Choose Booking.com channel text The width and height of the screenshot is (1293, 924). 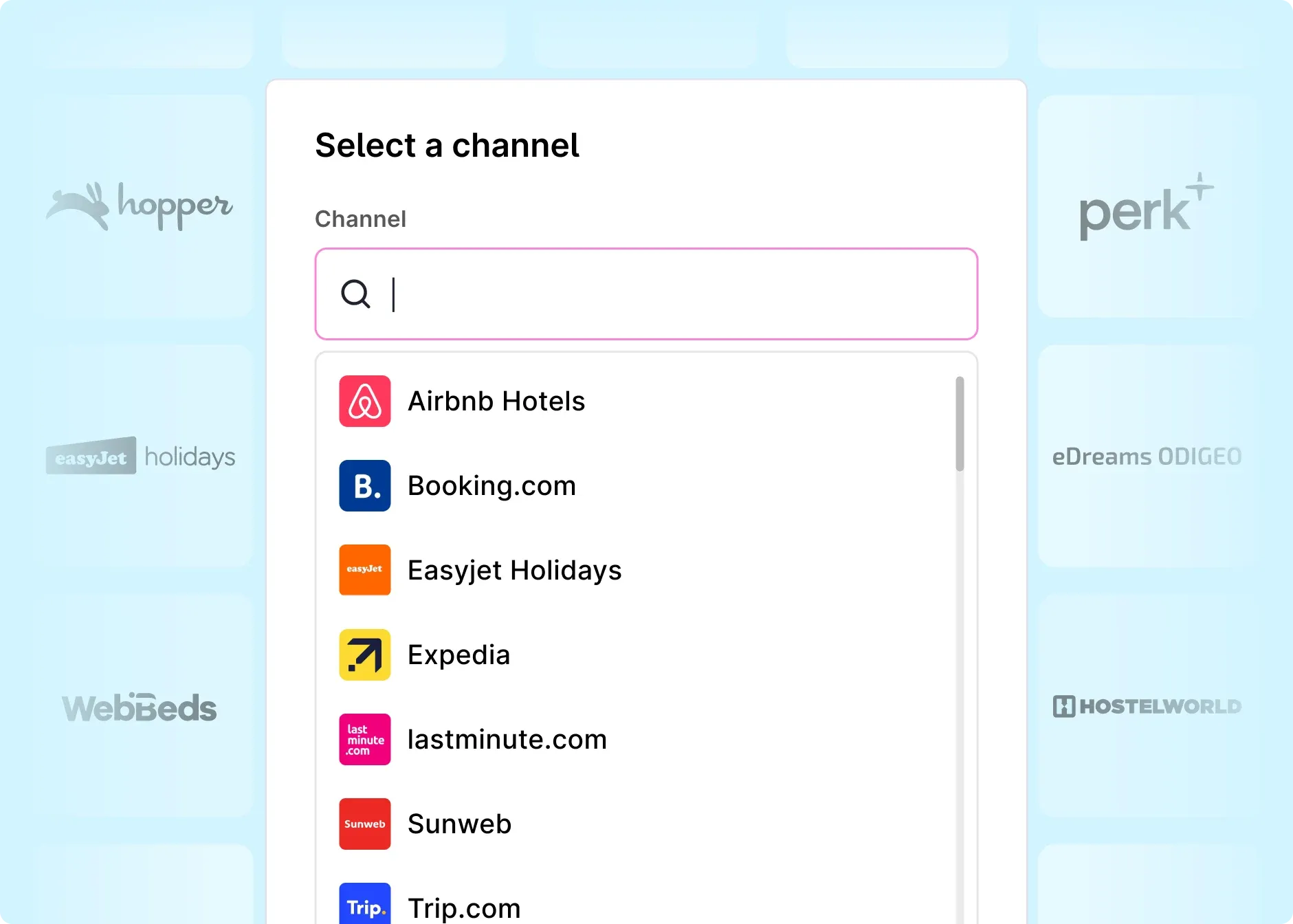pyautogui.click(x=492, y=485)
